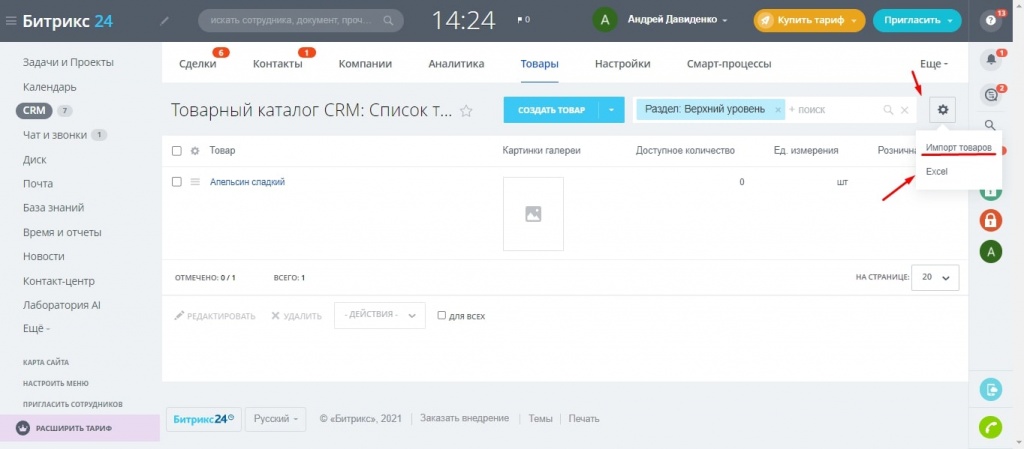Choose 'Импорт товаров' from the menu
This screenshot has width=1024, height=449.
click(x=958, y=148)
